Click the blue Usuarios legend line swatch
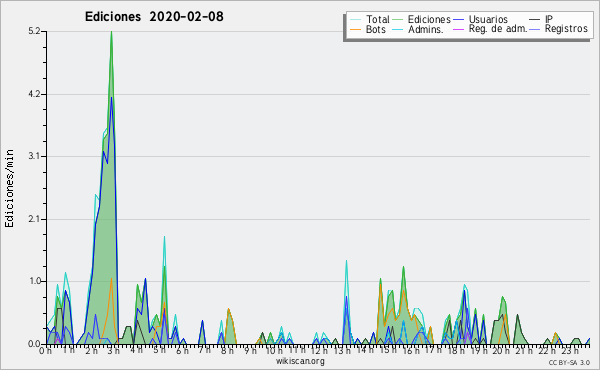 pos(458,20)
